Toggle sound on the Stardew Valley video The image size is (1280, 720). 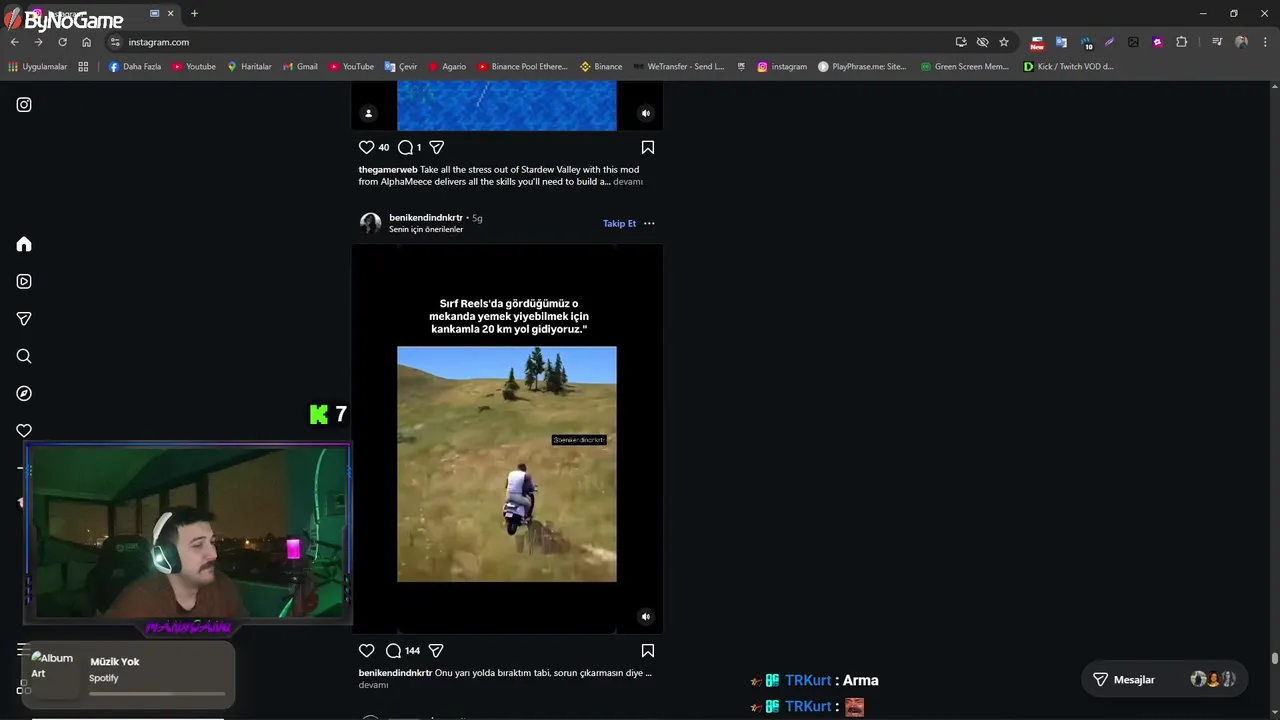click(646, 113)
